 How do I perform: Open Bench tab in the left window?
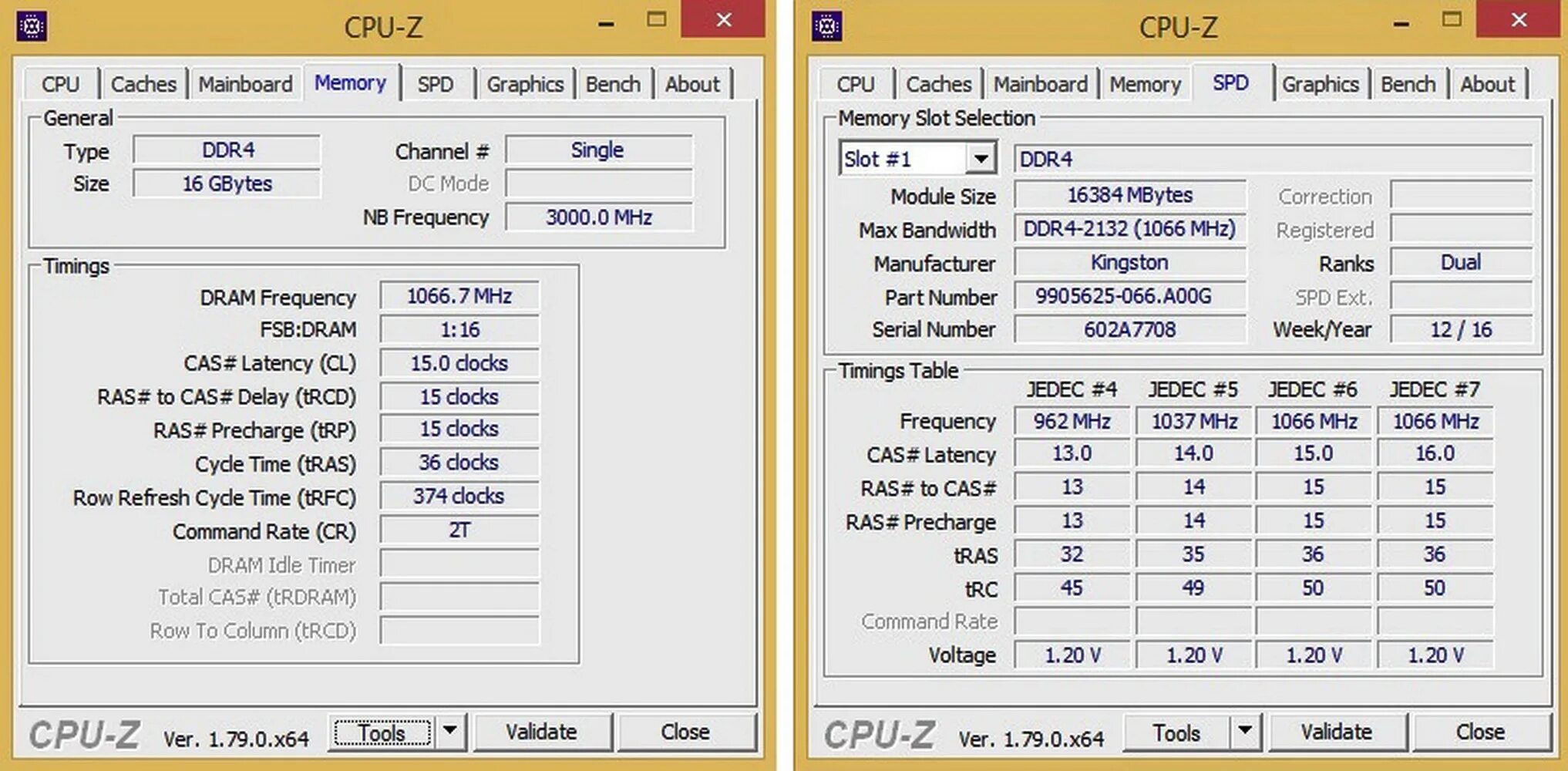[x=613, y=84]
